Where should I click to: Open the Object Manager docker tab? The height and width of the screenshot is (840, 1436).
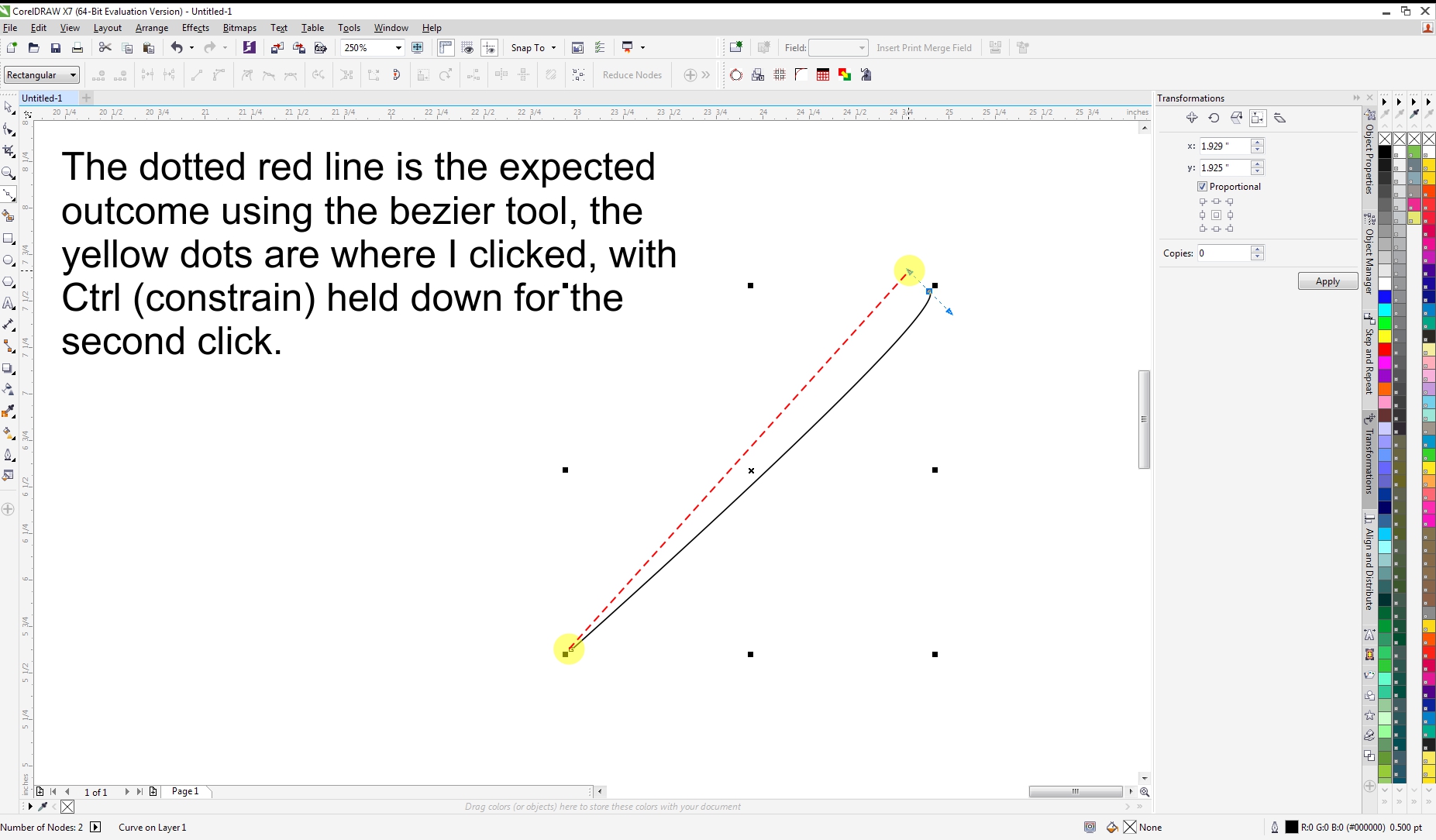click(x=1369, y=256)
